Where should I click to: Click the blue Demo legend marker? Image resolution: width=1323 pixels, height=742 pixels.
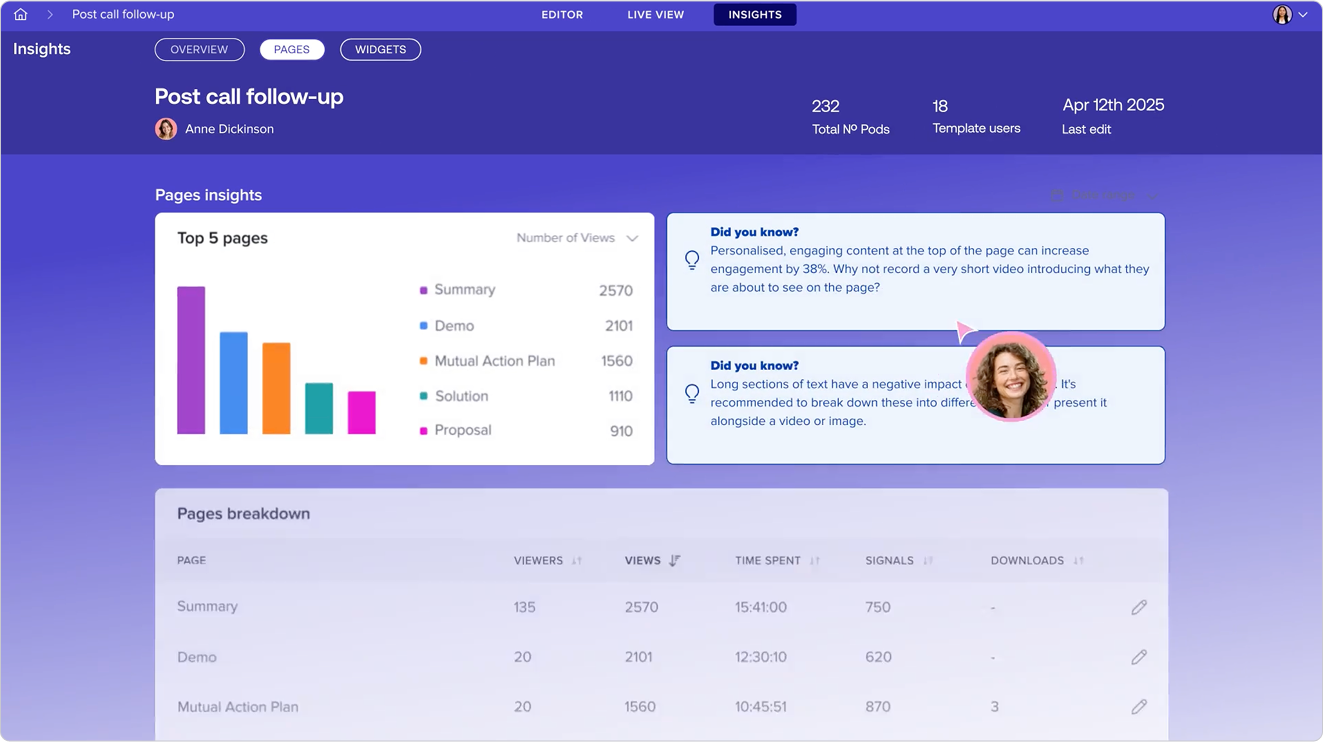click(424, 326)
